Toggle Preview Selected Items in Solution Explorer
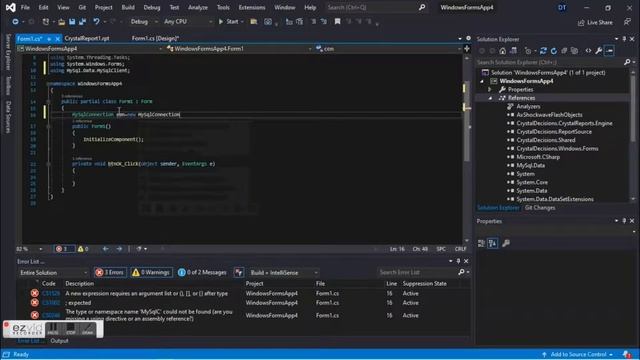The height and width of the screenshot is (360, 640). pyautogui.click(x=609, y=51)
